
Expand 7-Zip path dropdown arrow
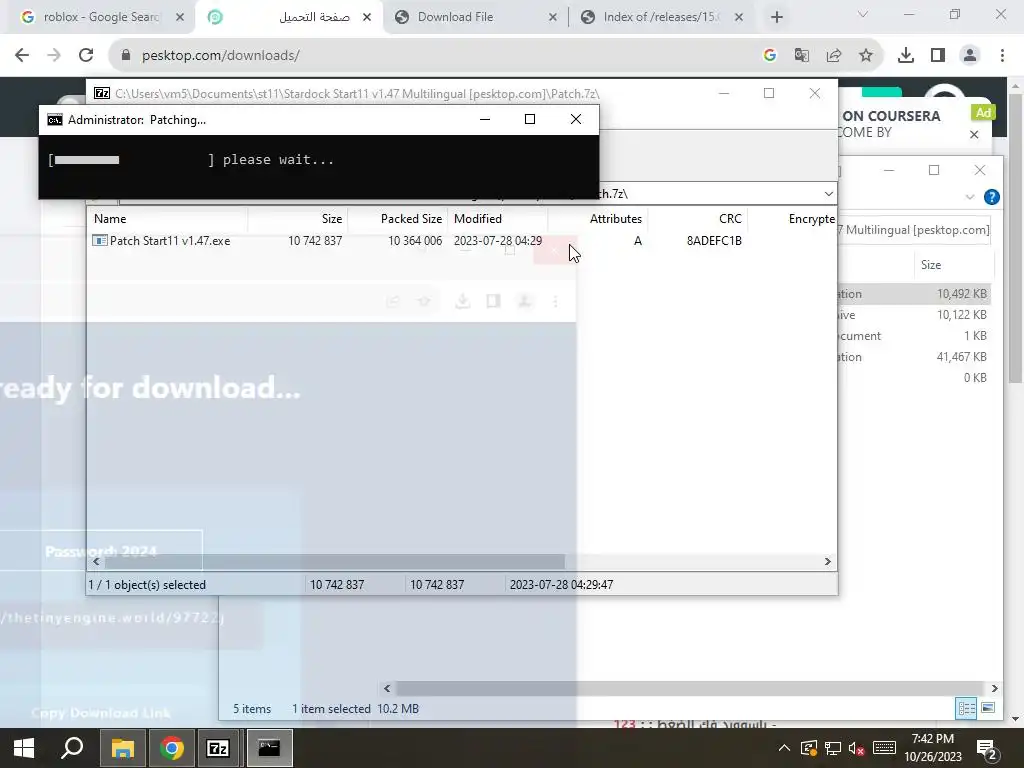tap(828, 193)
